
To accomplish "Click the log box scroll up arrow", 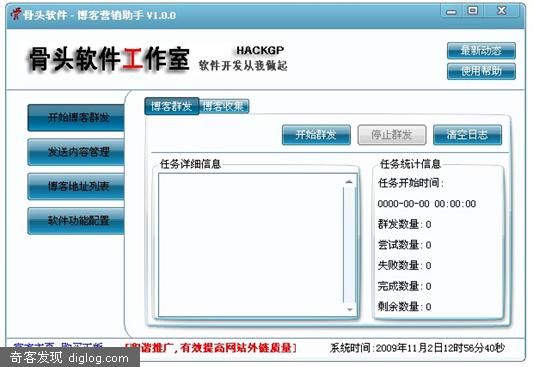I will click(349, 182).
